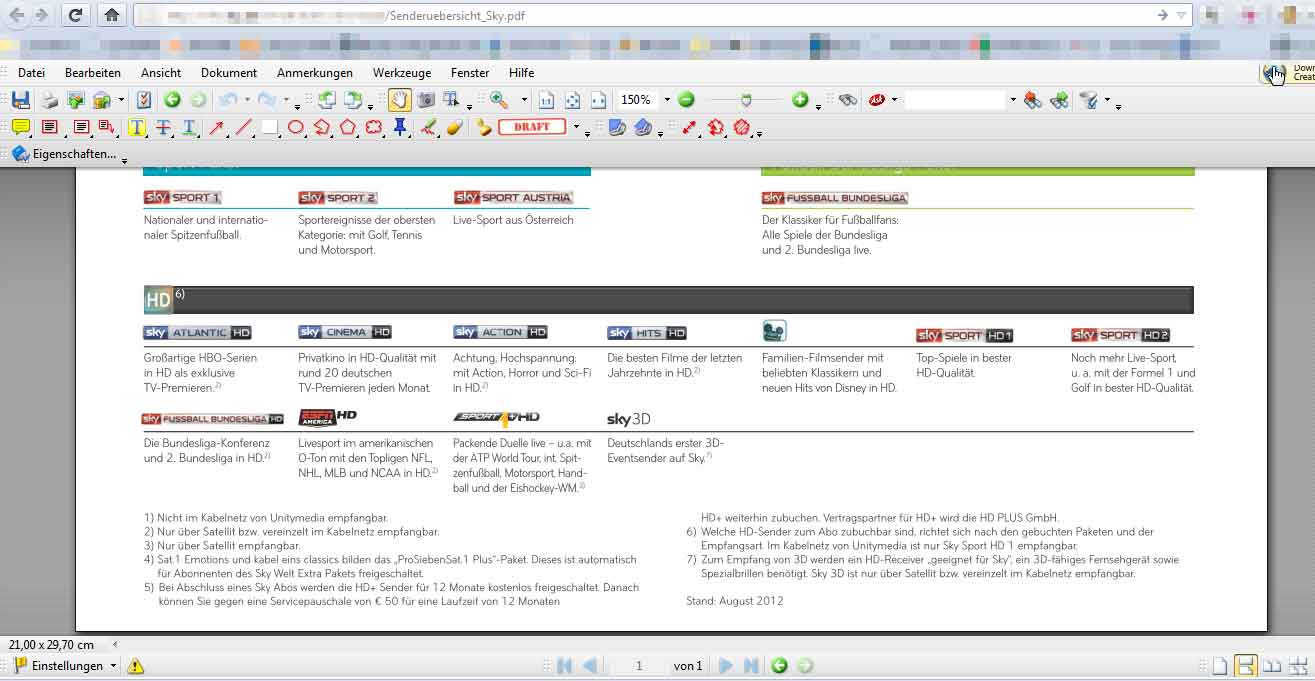
Task: Click the green plus Zoom In button
Action: (800, 100)
